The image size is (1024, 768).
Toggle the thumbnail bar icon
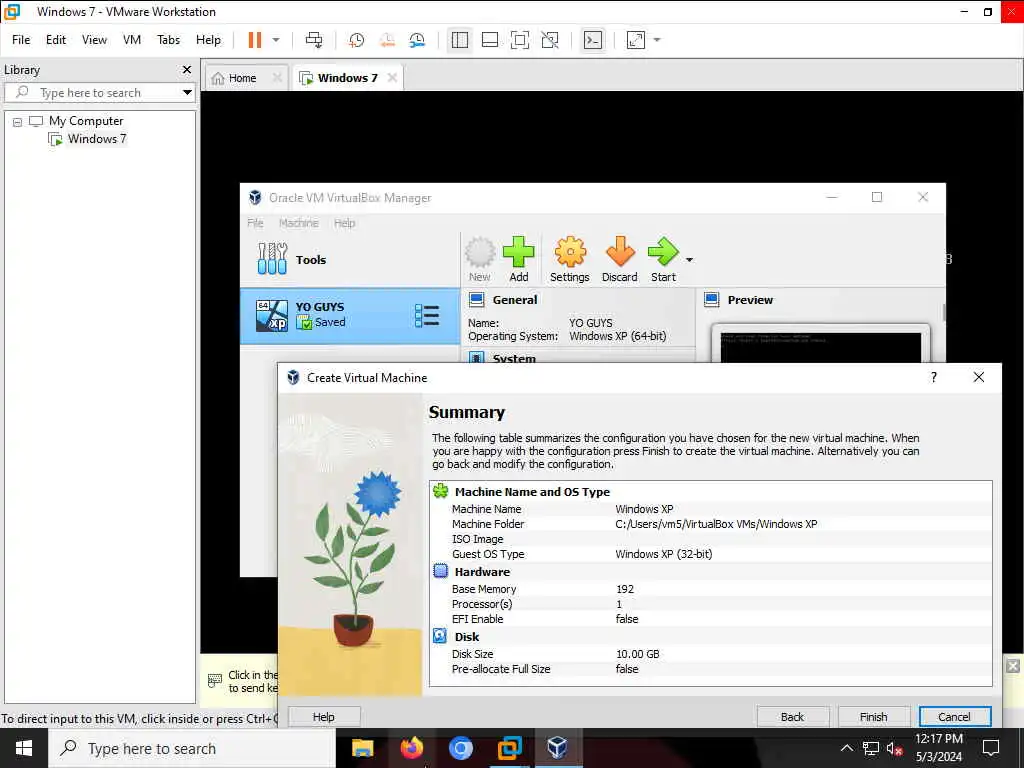(490, 40)
